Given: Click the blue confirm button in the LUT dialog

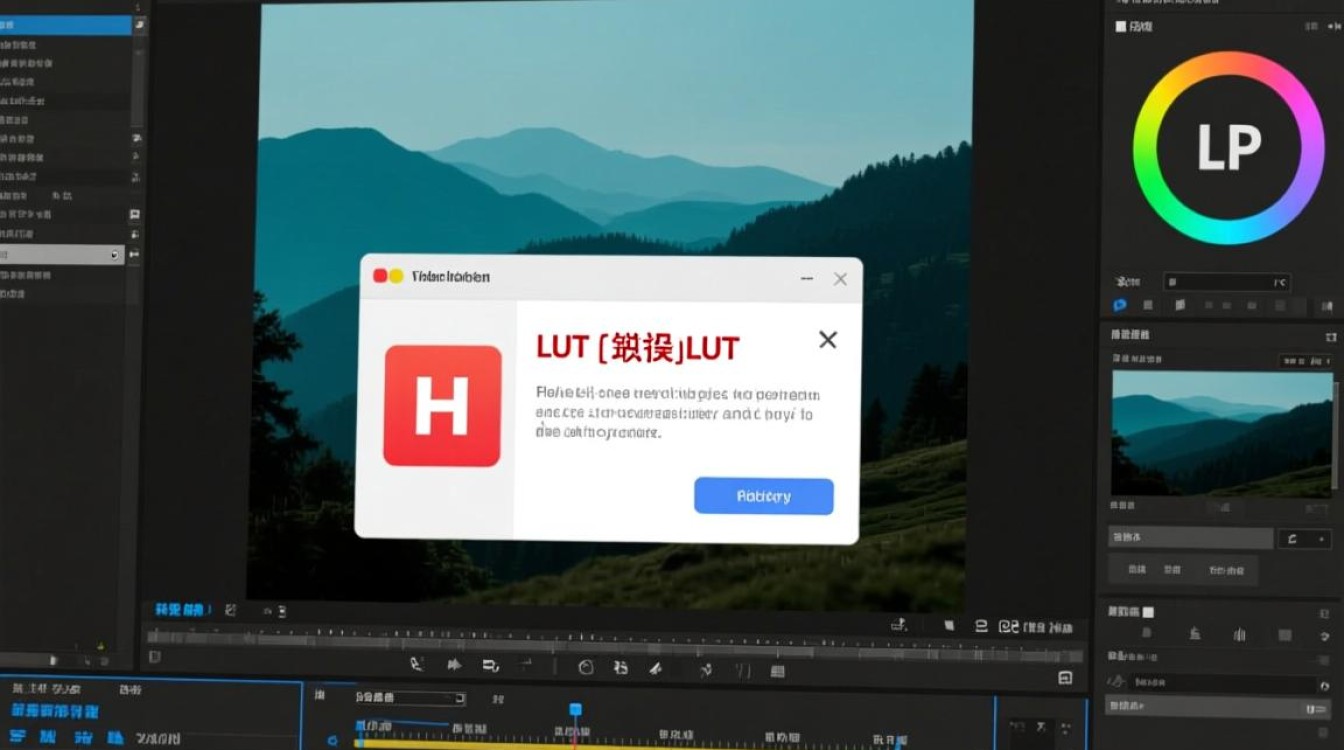Looking at the screenshot, I should 763,496.
